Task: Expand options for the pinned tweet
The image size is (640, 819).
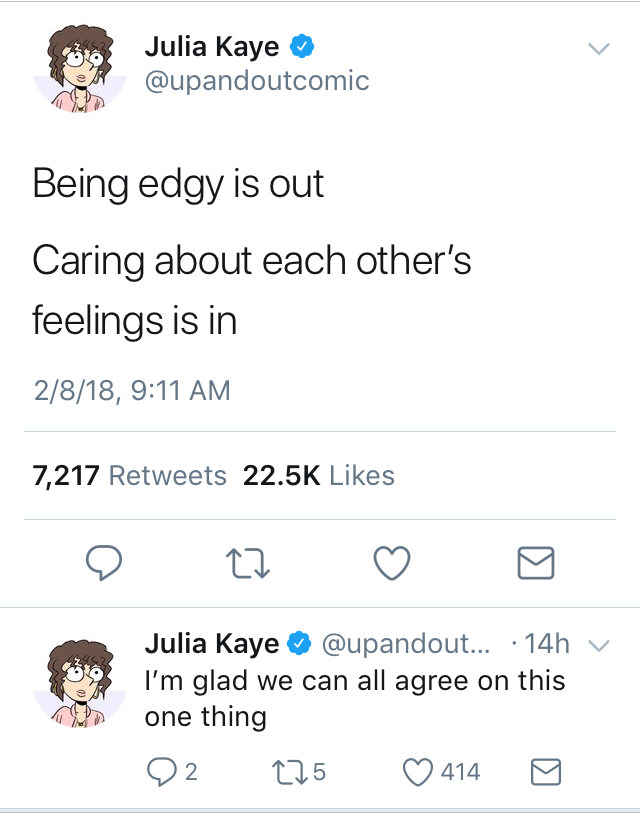Action: [x=600, y=48]
